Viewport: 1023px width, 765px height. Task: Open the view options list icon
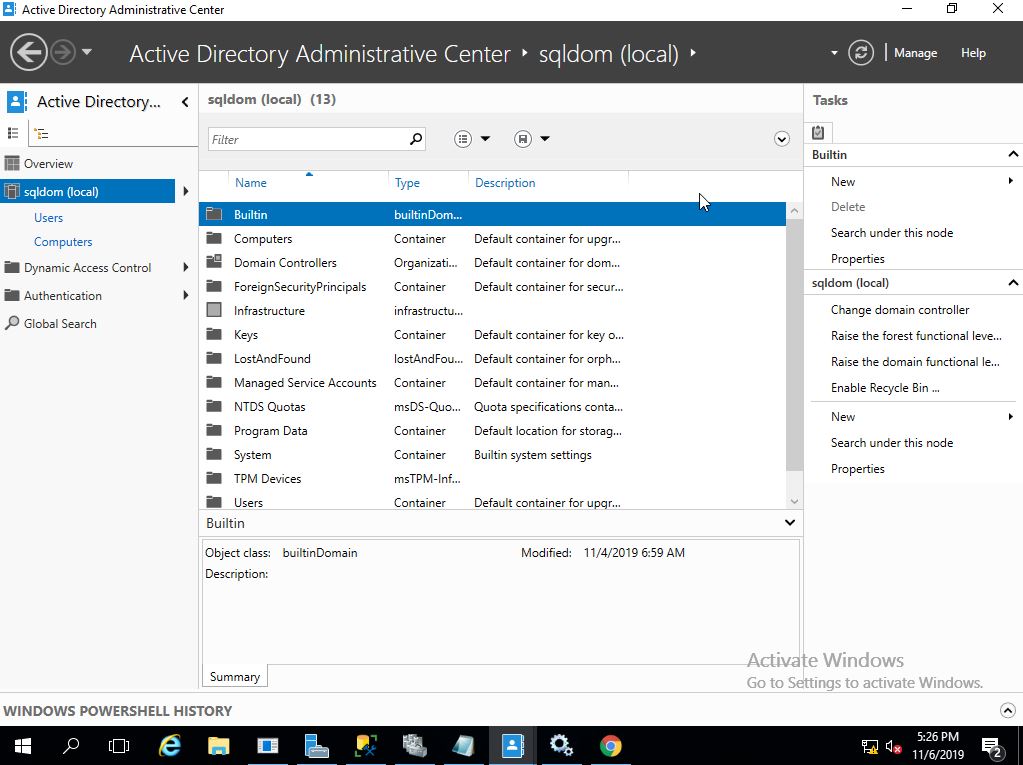[x=463, y=139]
